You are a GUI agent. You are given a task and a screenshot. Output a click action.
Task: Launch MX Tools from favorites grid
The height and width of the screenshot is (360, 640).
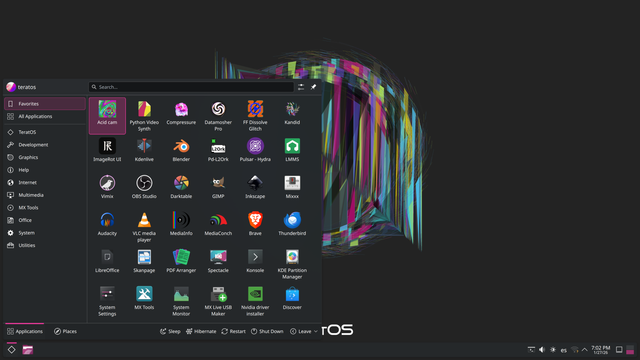pos(144,301)
